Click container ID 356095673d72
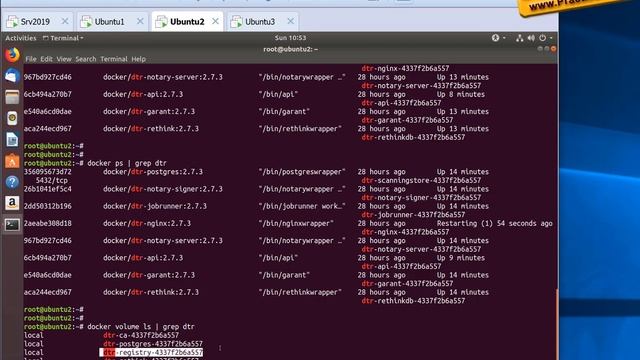This screenshot has height=360, width=640. point(47,172)
